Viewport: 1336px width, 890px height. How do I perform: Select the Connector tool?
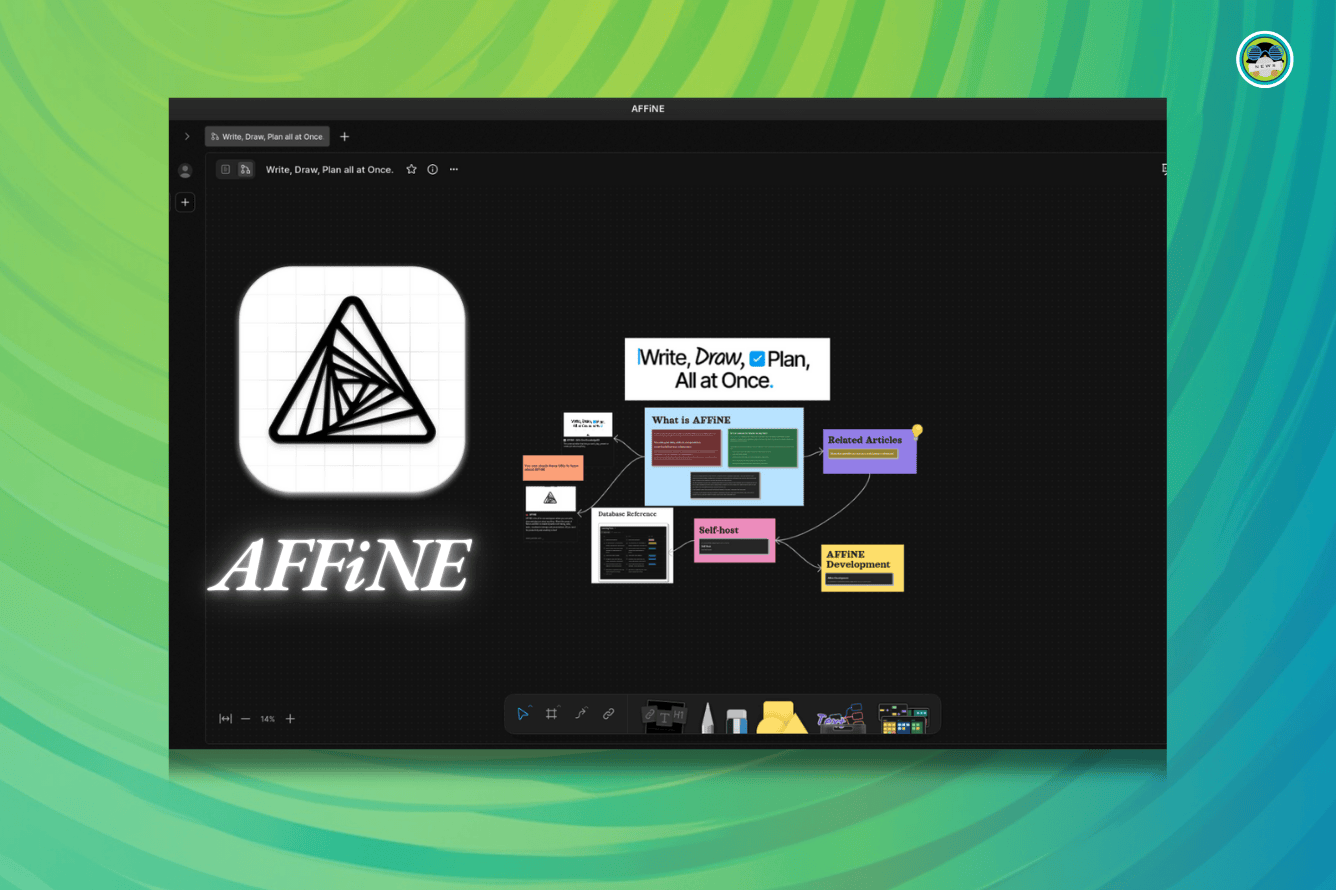(581, 713)
